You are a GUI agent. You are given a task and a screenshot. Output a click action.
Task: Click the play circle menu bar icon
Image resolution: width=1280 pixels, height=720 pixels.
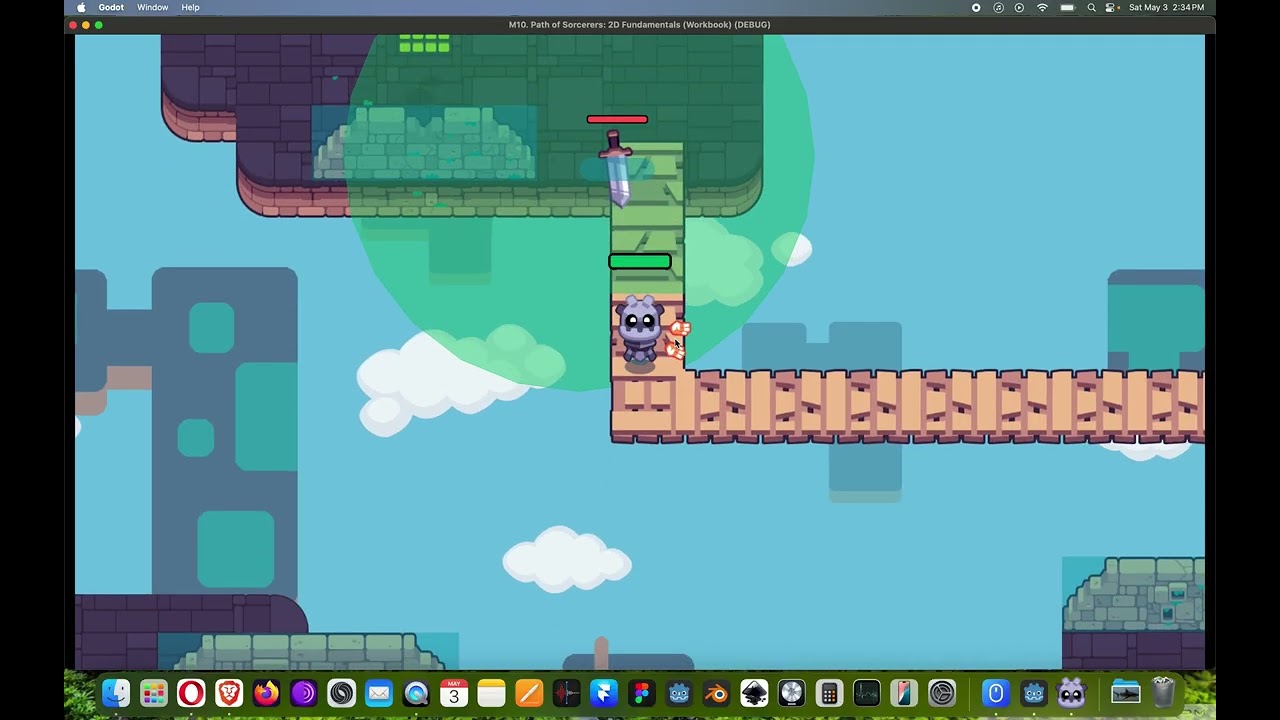(1019, 7)
